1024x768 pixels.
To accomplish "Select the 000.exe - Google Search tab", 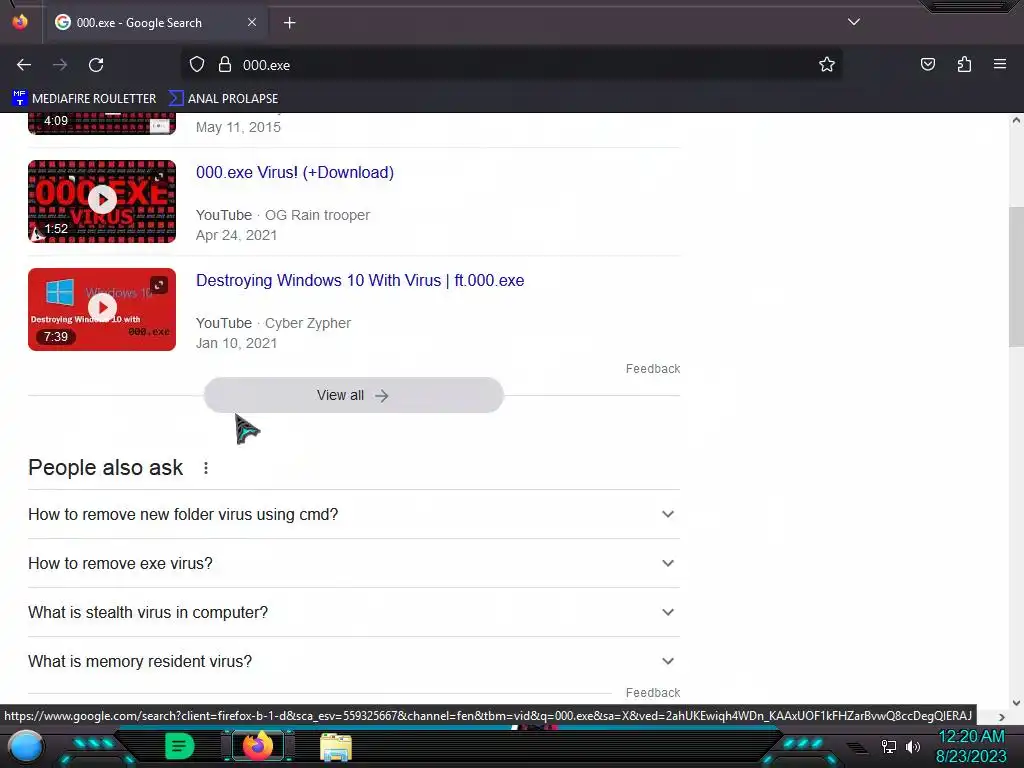I will [157, 23].
